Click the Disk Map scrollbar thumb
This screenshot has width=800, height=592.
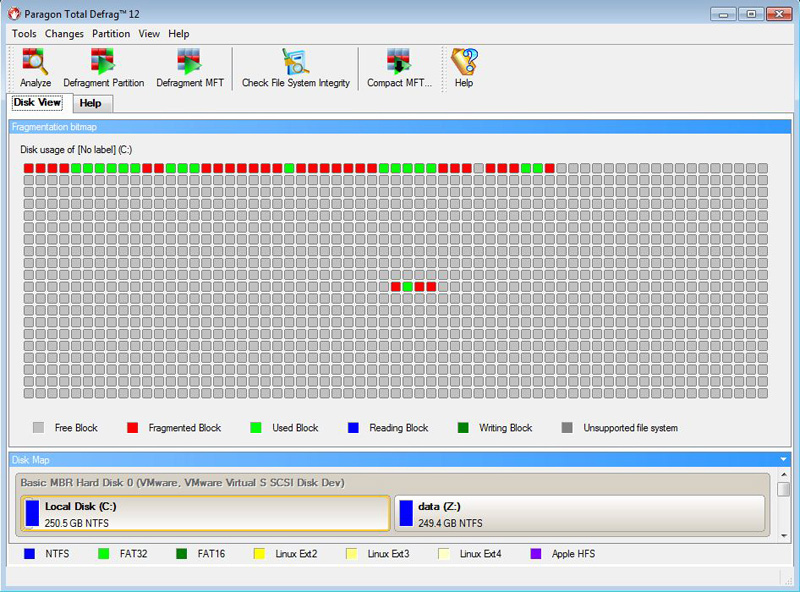[x=784, y=489]
